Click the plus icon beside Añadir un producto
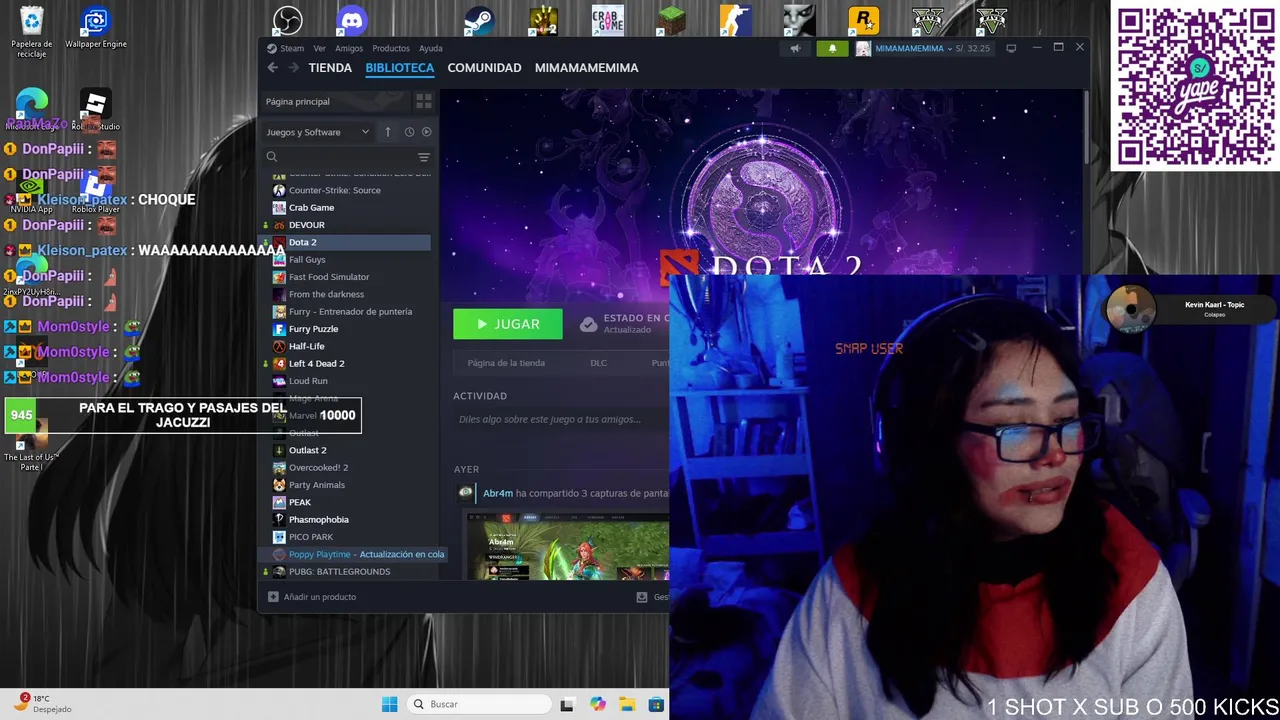Image resolution: width=1280 pixels, height=720 pixels. 273,597
